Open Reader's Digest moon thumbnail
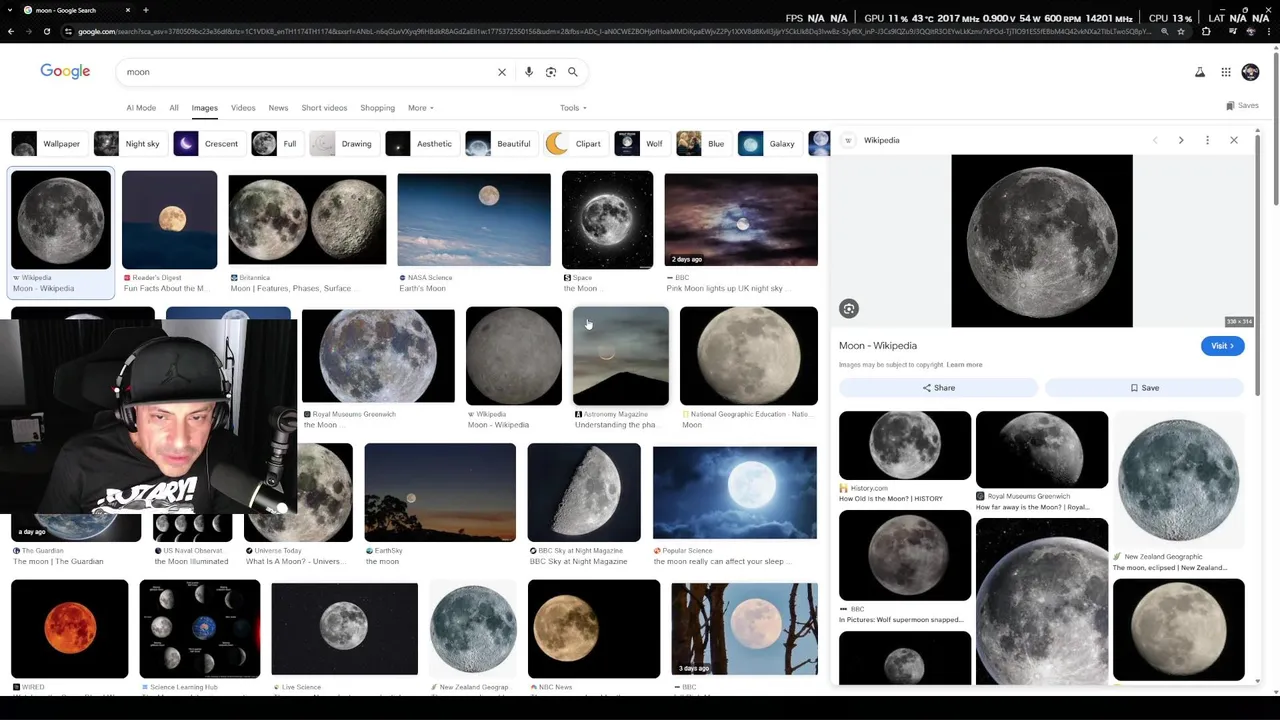This screenshot has height=720, width=1280. (x=169, y=220)
